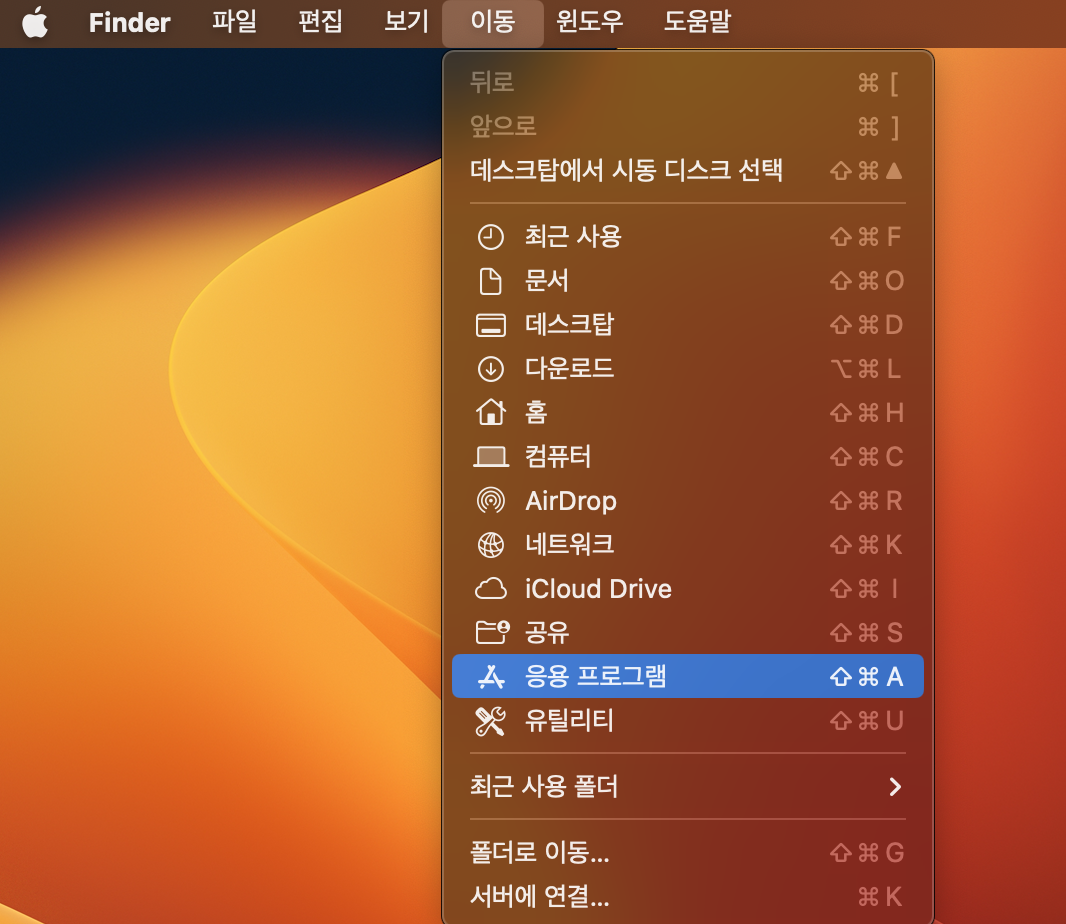Select 폴더로 이동... option

pos(540,852)
